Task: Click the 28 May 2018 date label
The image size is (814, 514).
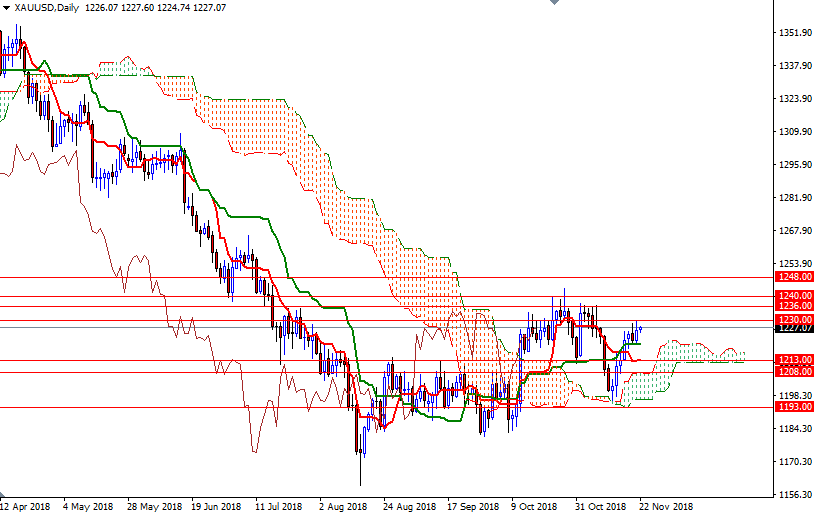Action: [x=154, y=506]
